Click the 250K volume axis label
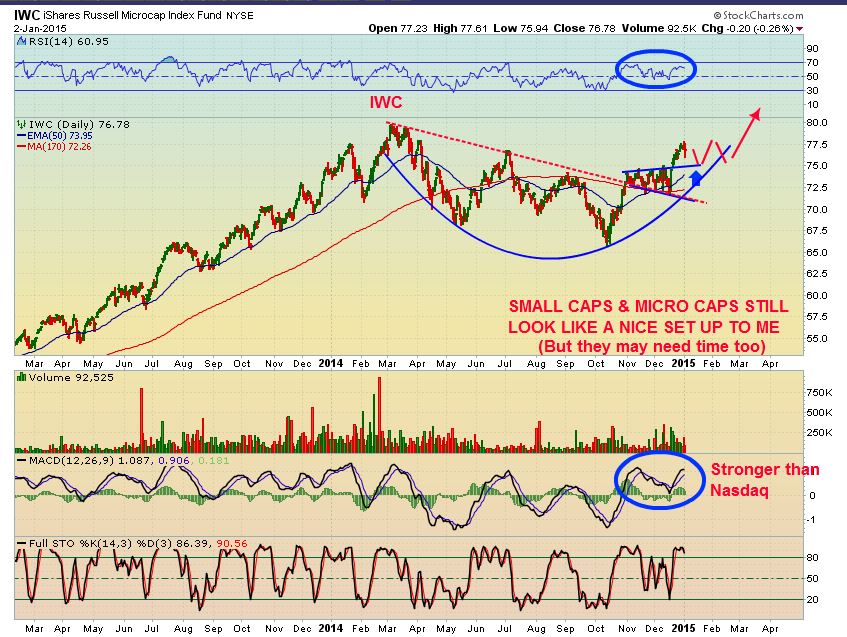847x637 pixels. (819, 432)
